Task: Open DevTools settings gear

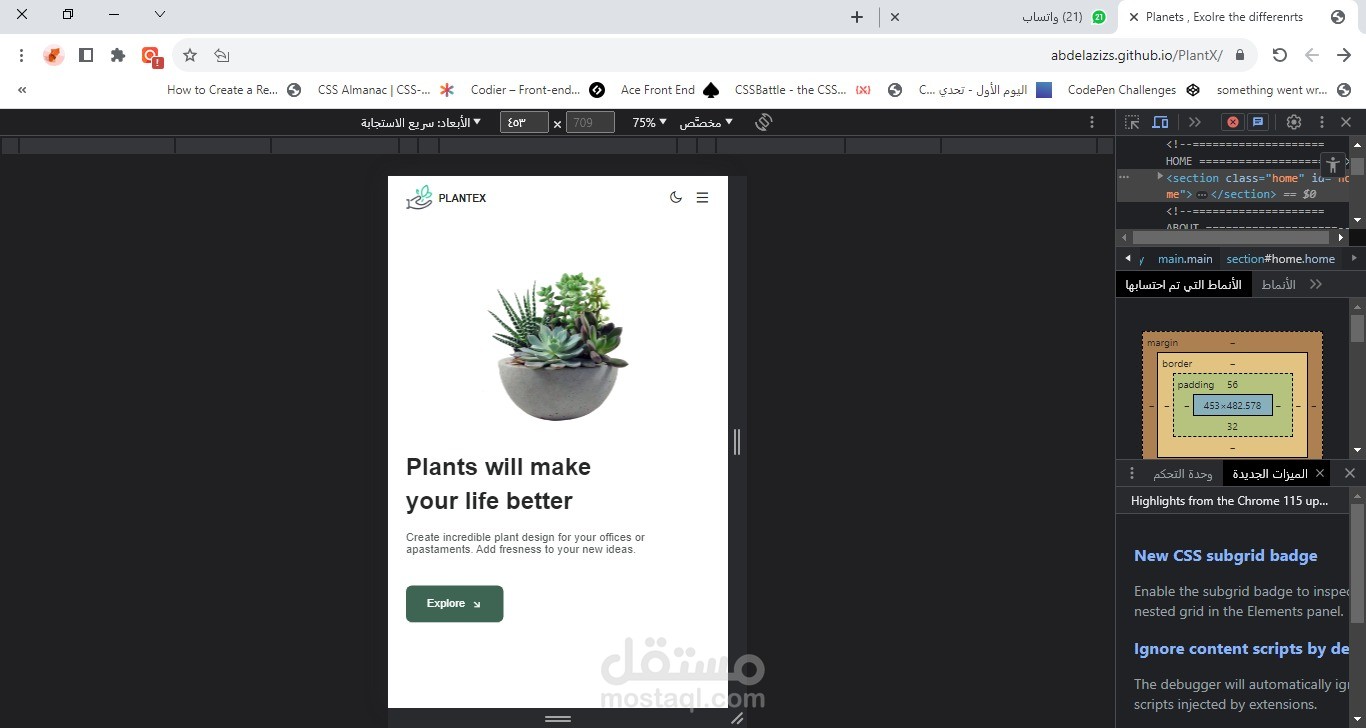Action: (1293, 121)
